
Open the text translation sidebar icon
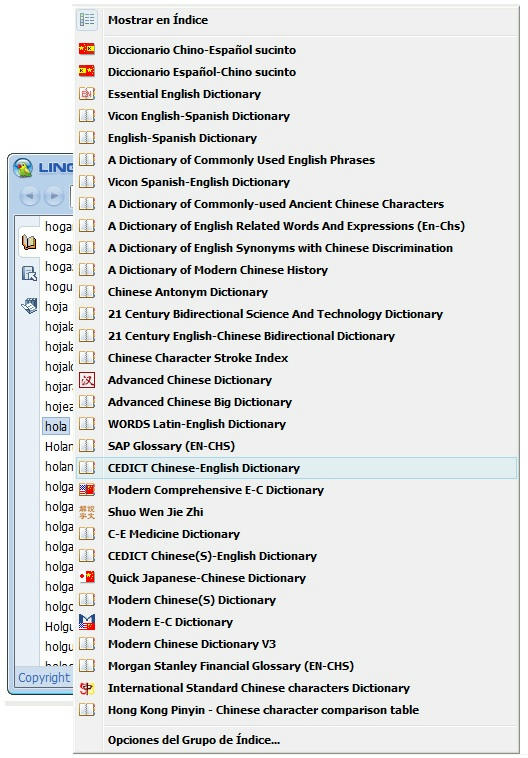pos(29,274)
